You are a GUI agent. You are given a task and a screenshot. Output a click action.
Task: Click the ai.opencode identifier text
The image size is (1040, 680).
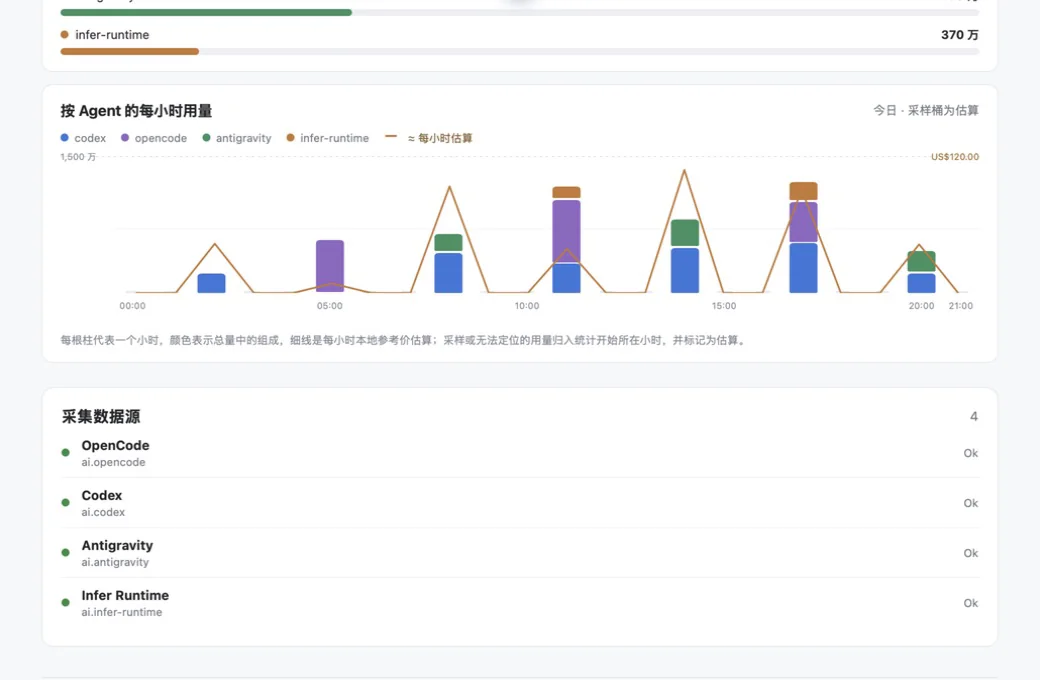113,462
